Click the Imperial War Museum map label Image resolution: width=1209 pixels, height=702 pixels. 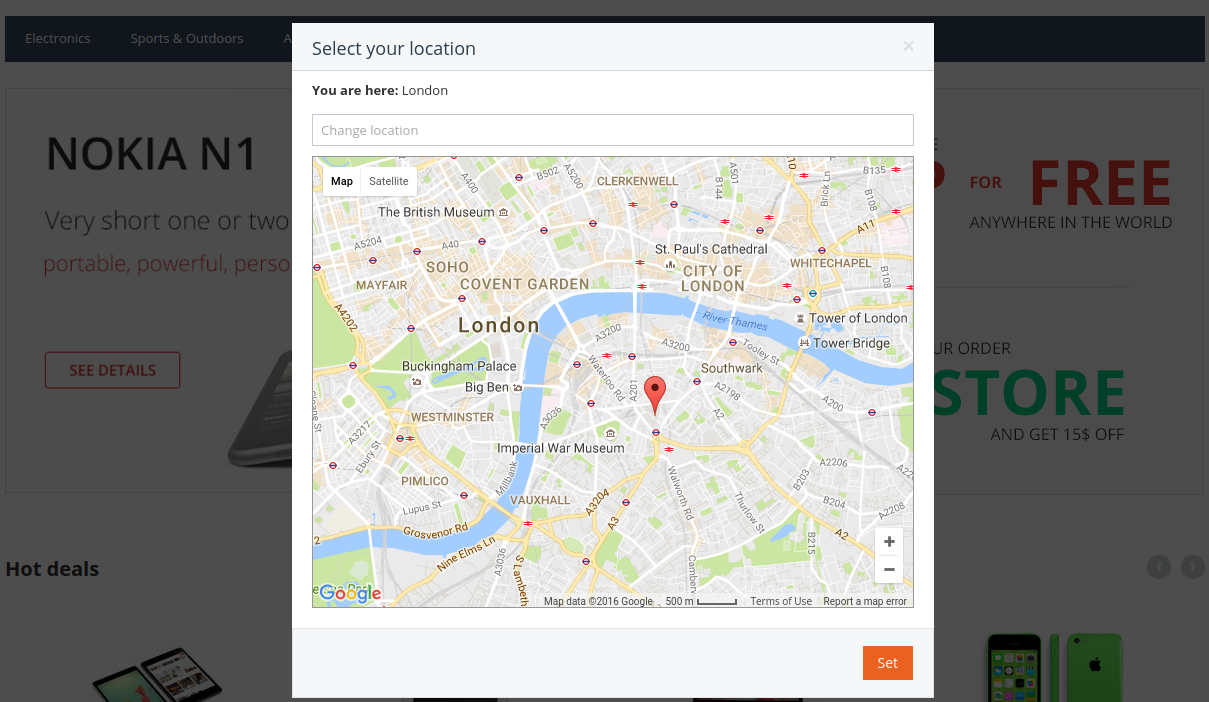point(561,448)
